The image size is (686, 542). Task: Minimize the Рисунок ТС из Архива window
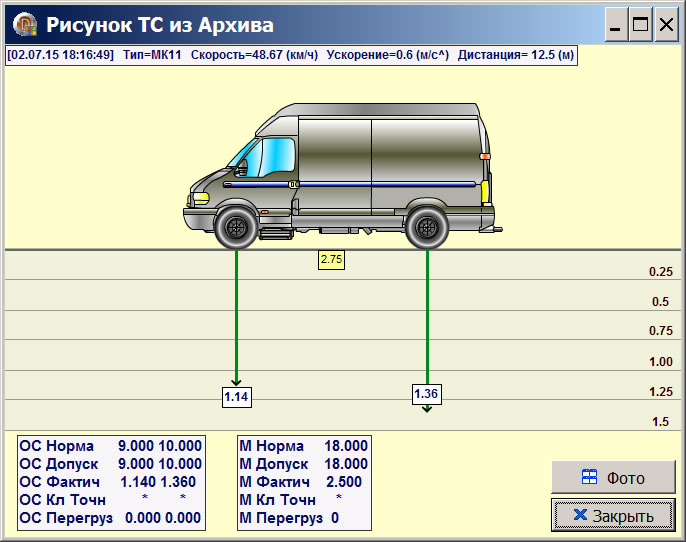(x=616, y=25)
